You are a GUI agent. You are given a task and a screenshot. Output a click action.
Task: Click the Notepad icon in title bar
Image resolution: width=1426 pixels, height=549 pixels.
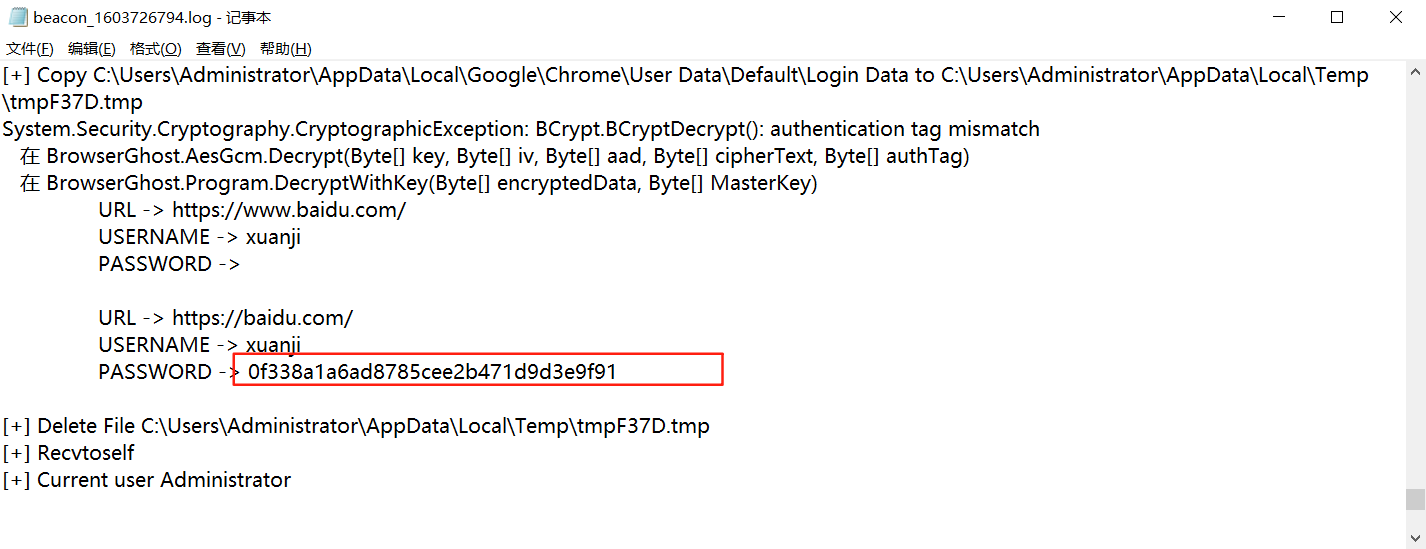click(17, 18)
